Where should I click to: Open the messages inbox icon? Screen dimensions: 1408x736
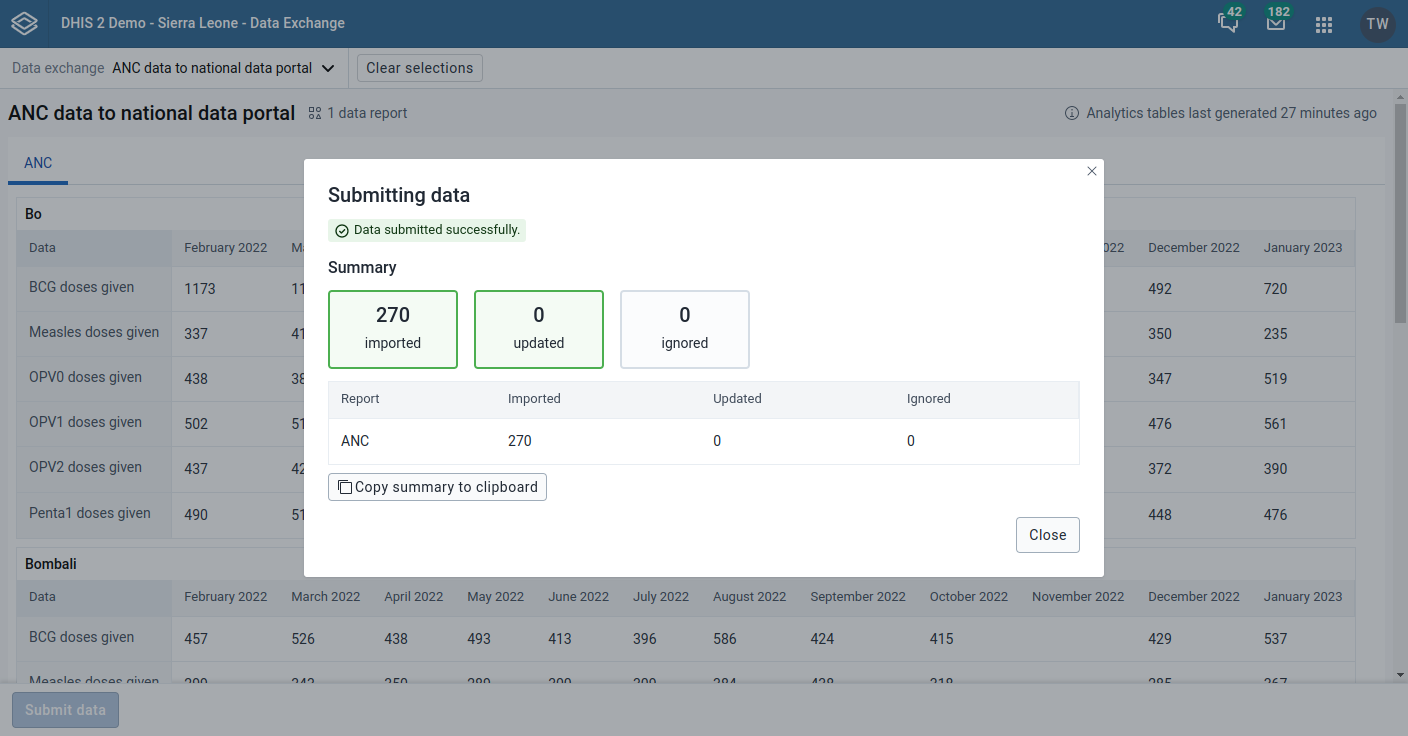[x=1276, y=24]
